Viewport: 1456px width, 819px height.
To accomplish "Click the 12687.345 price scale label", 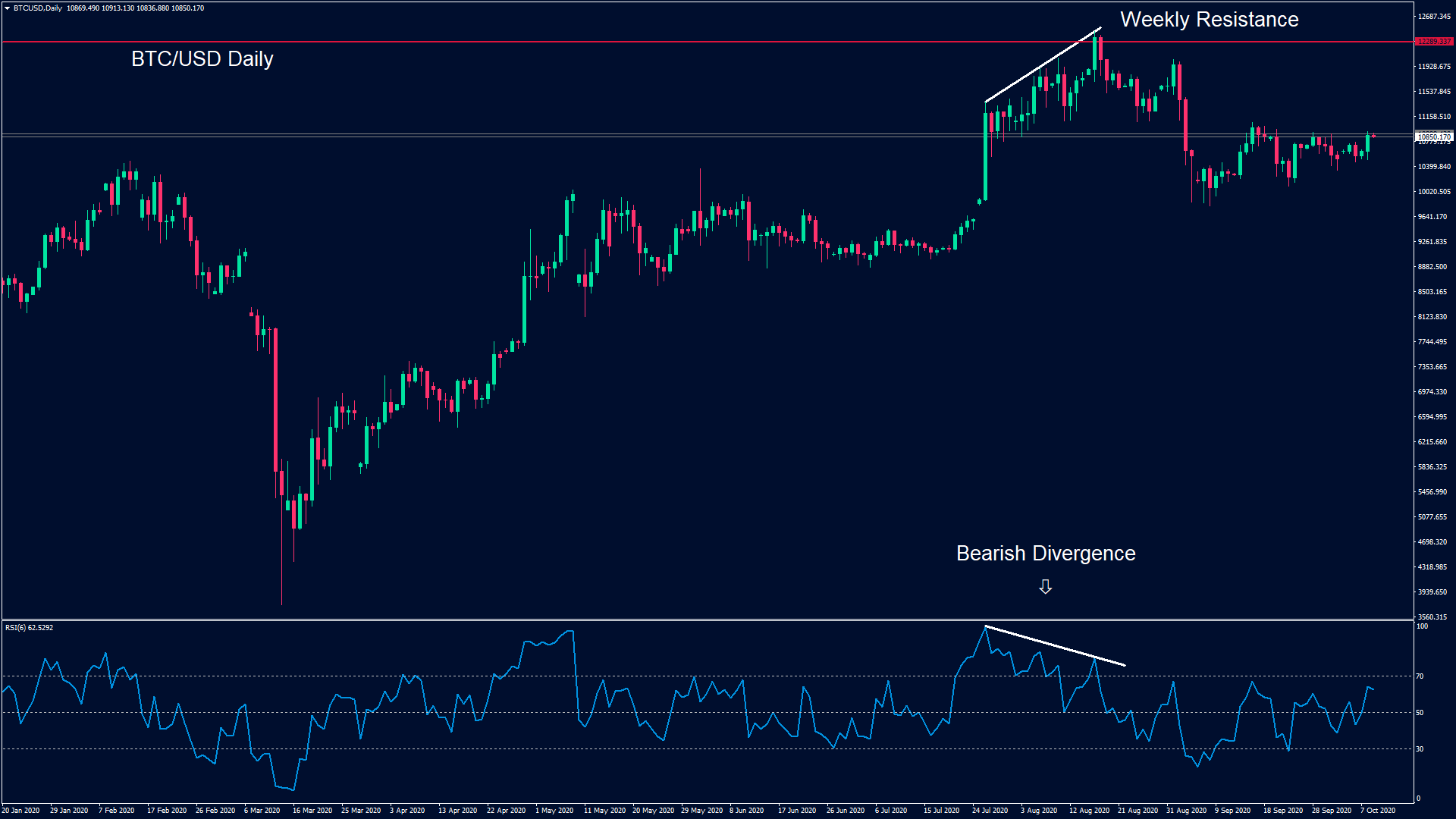I will pos(1433,17).
